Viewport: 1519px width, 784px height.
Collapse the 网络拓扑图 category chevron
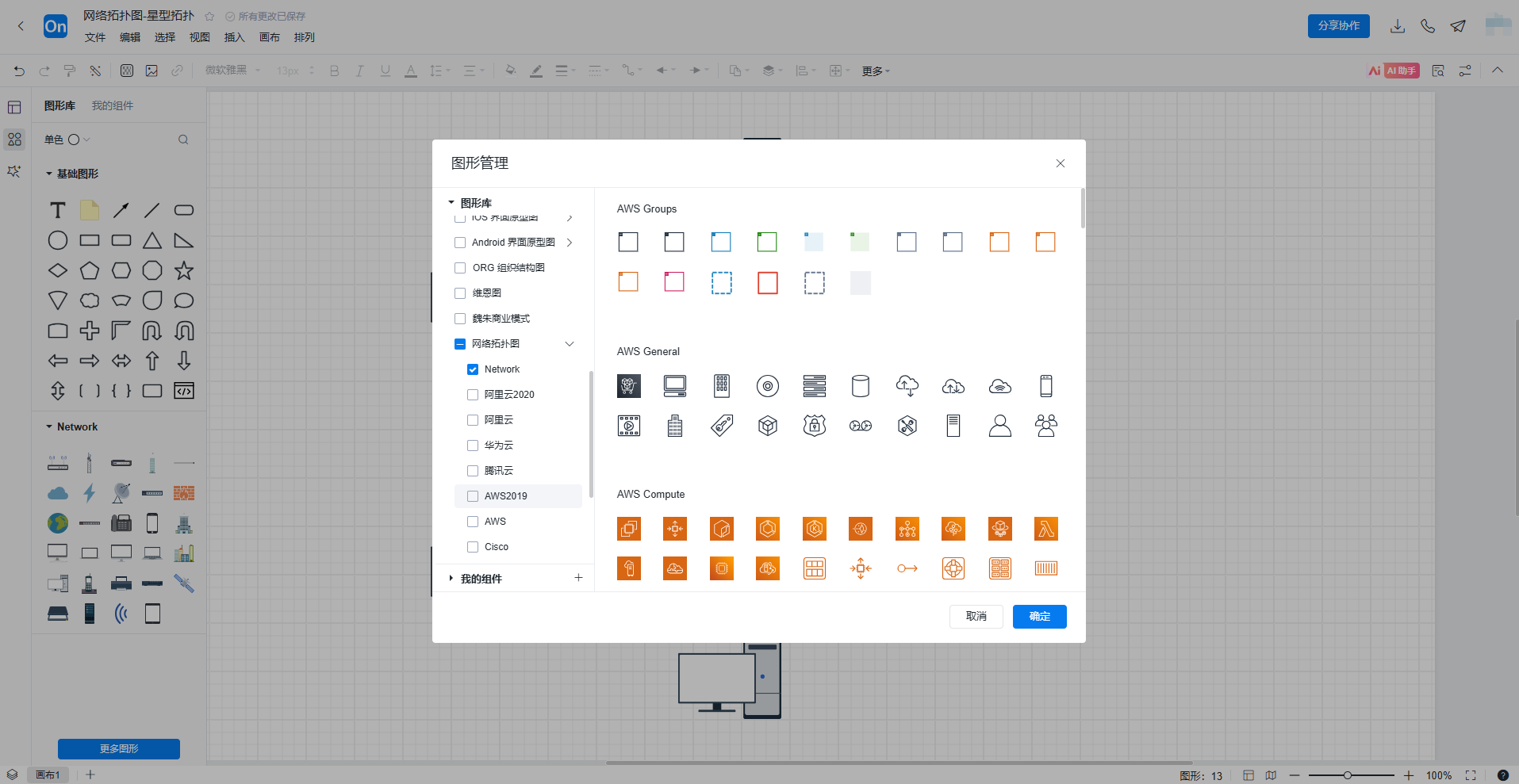click(x=569, y=344)
